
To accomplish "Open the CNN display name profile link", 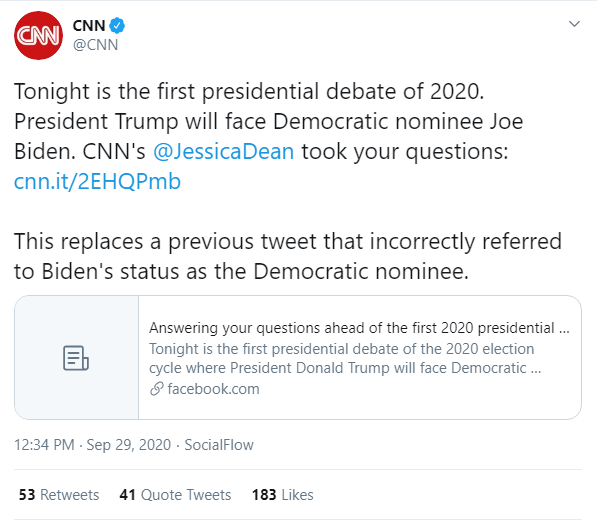I will pyautogui.click(x=89, y=26).
